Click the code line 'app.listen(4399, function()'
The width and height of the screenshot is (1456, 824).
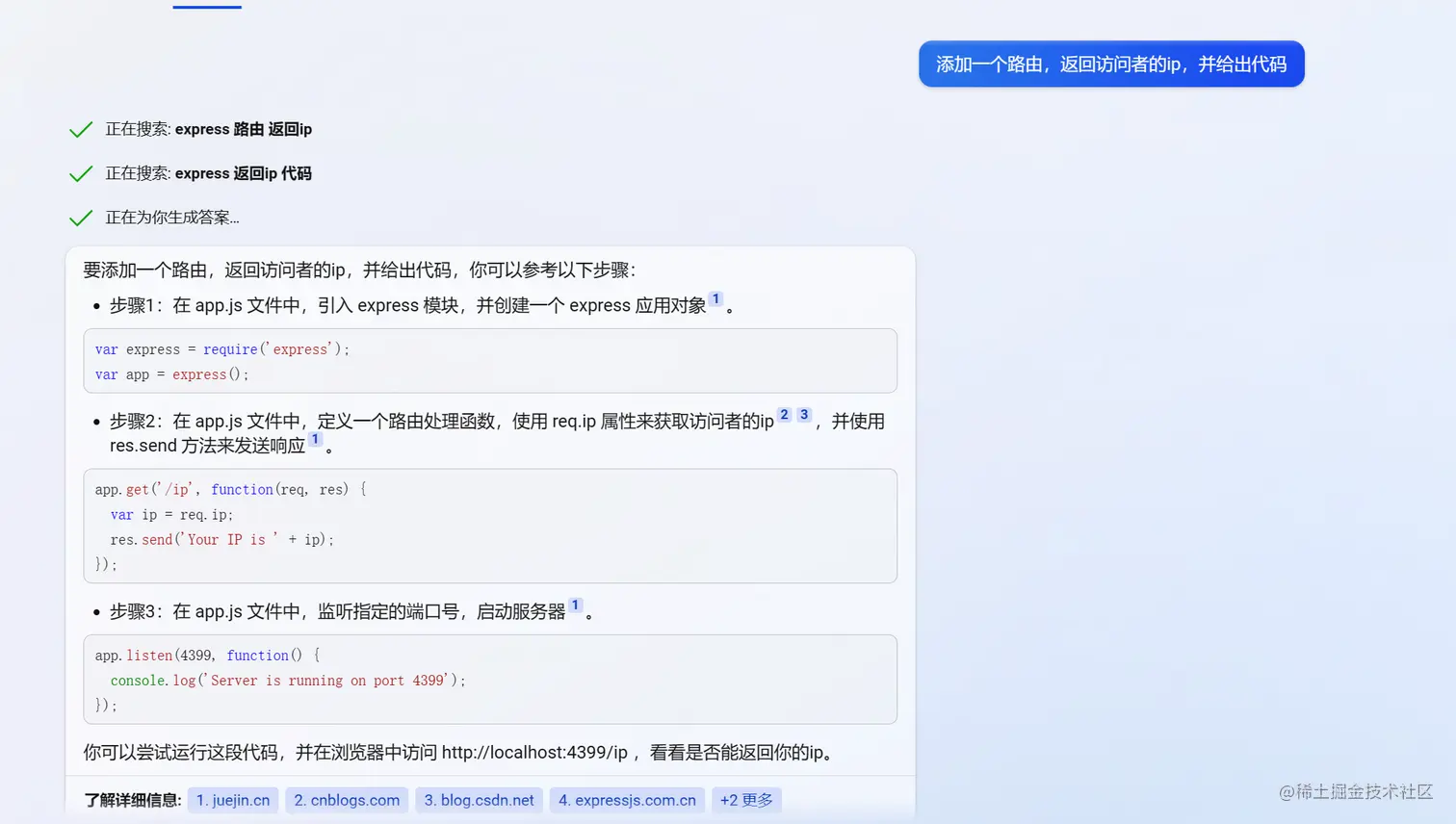pos(207,655)
